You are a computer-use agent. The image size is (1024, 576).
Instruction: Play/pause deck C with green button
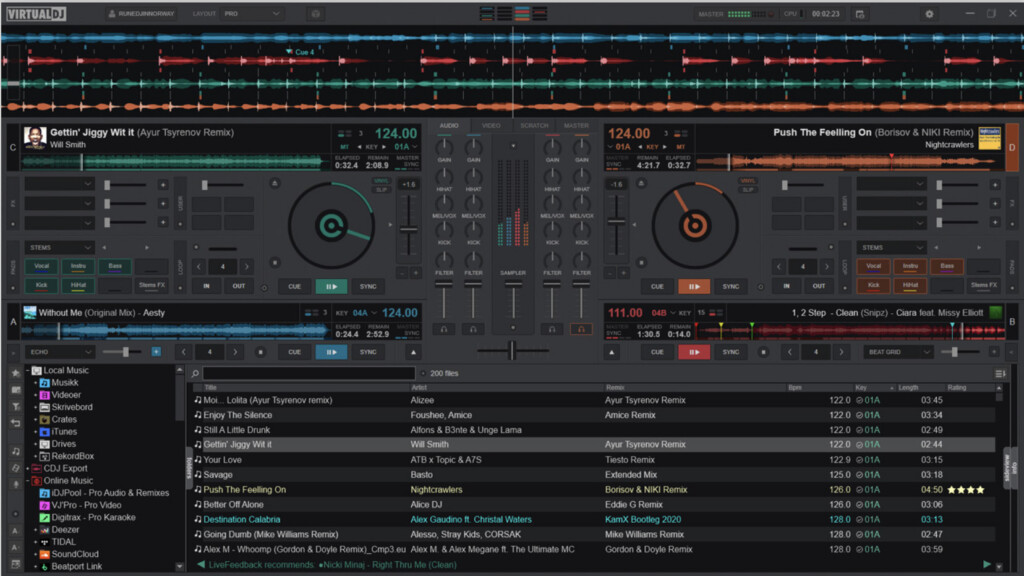tap(331, 286)
